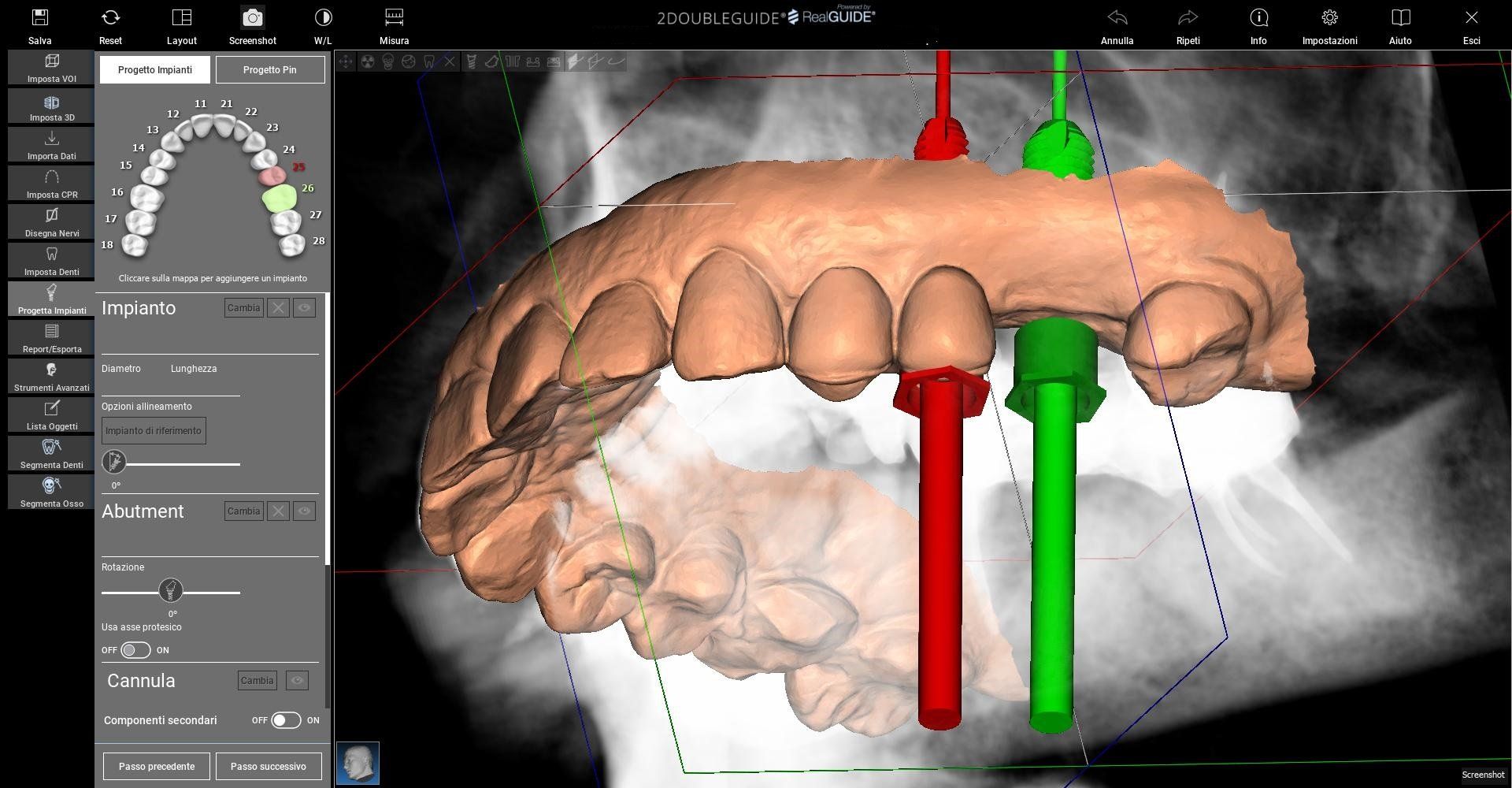The image size is (1512, 788).
Task: Open the Impianto di riferimento selector
Action: pyautogui.click(x=154, y=431)
